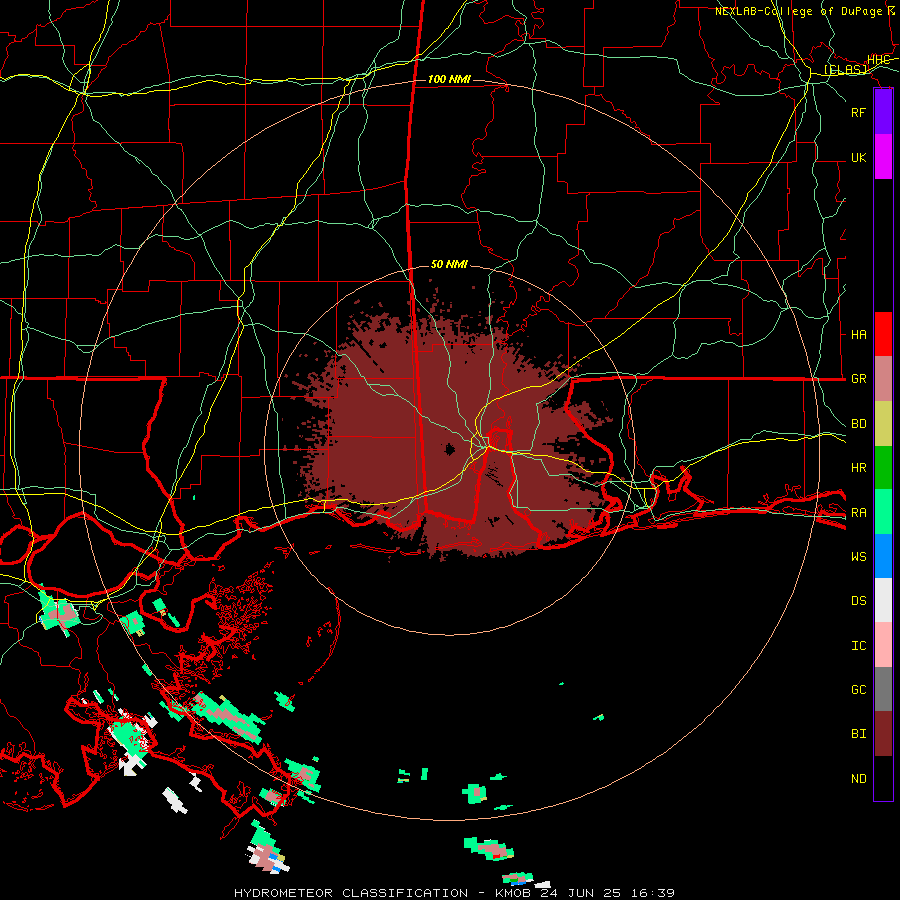Click the [CLAS] label
Image resolution: width=900 pixels, height=900 pixels.
pyautogui.click(x=845, y=69)
